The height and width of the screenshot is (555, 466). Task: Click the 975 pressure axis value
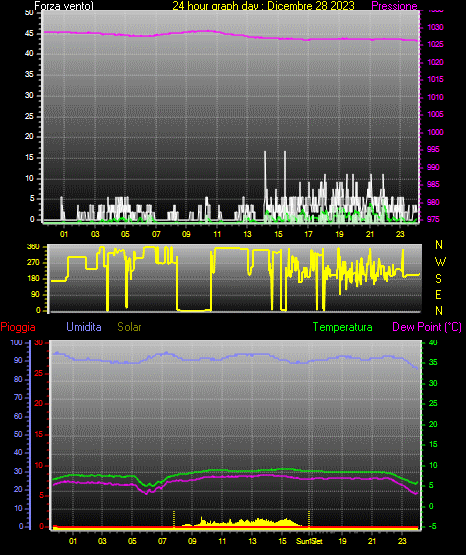(433, 219)
